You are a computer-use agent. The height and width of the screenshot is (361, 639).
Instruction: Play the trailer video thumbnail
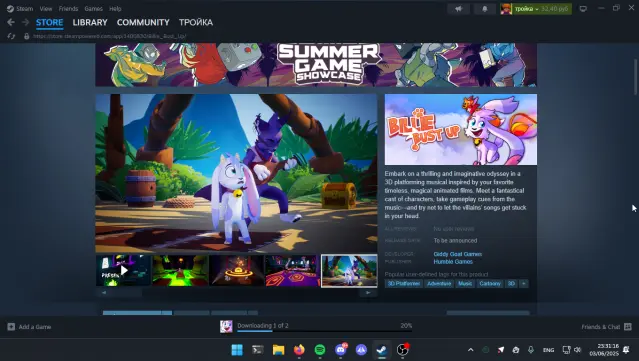tap(123, 271)
